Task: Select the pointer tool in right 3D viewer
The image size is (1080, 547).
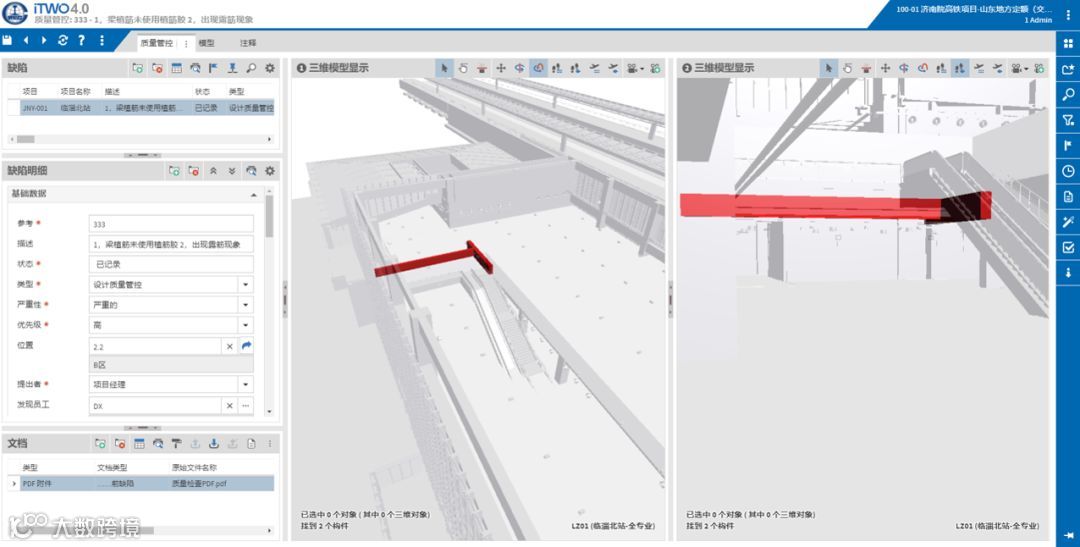Action: (x=829, y=68)
